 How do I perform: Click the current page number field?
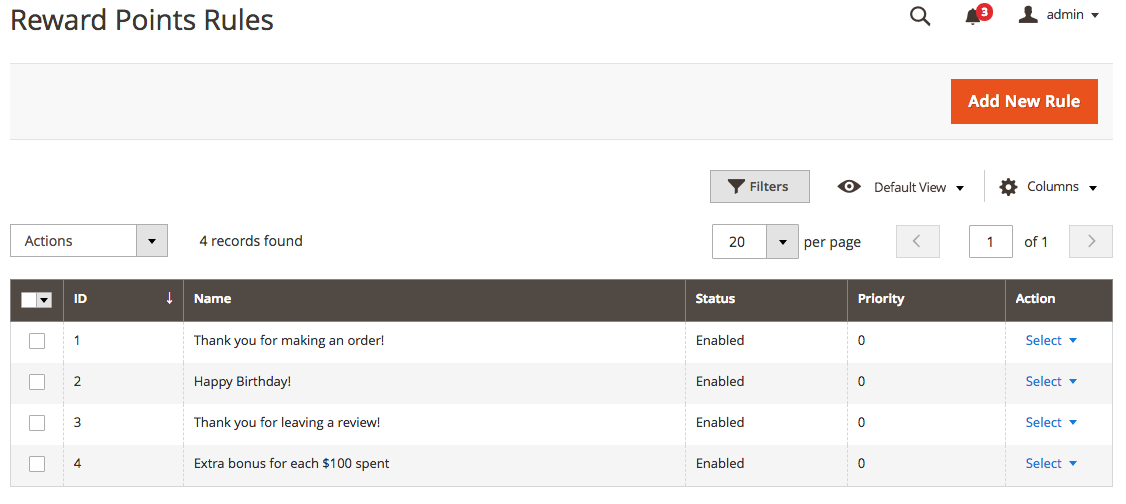coord(991,241)
